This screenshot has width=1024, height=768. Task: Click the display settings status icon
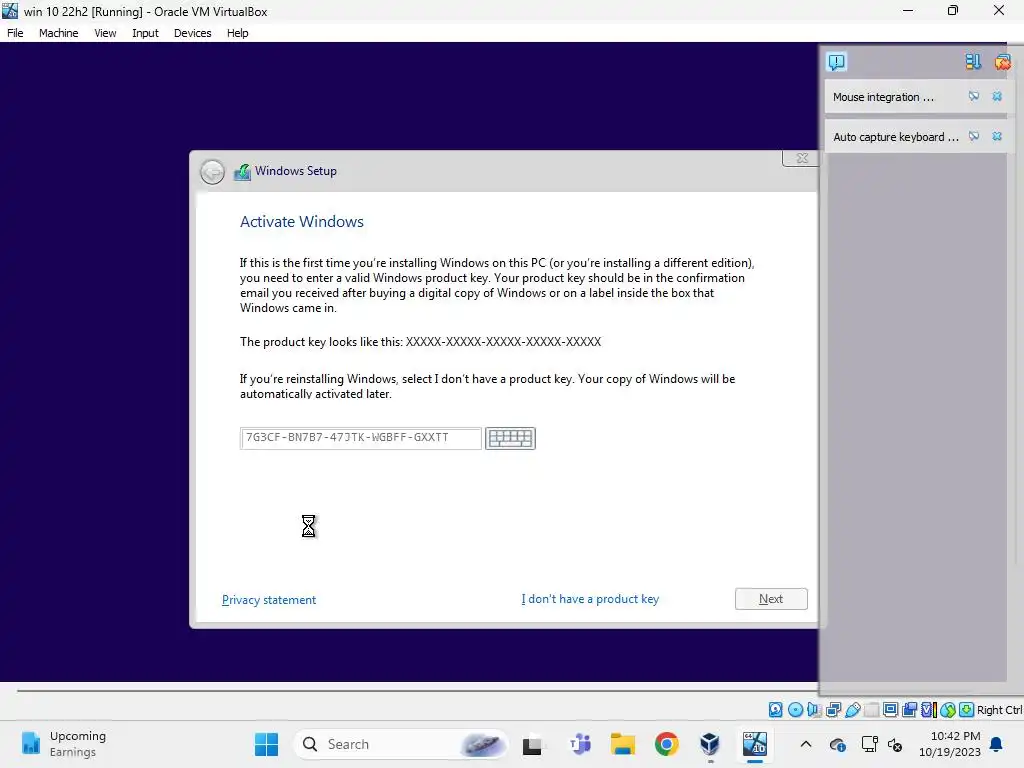[890, 710]
